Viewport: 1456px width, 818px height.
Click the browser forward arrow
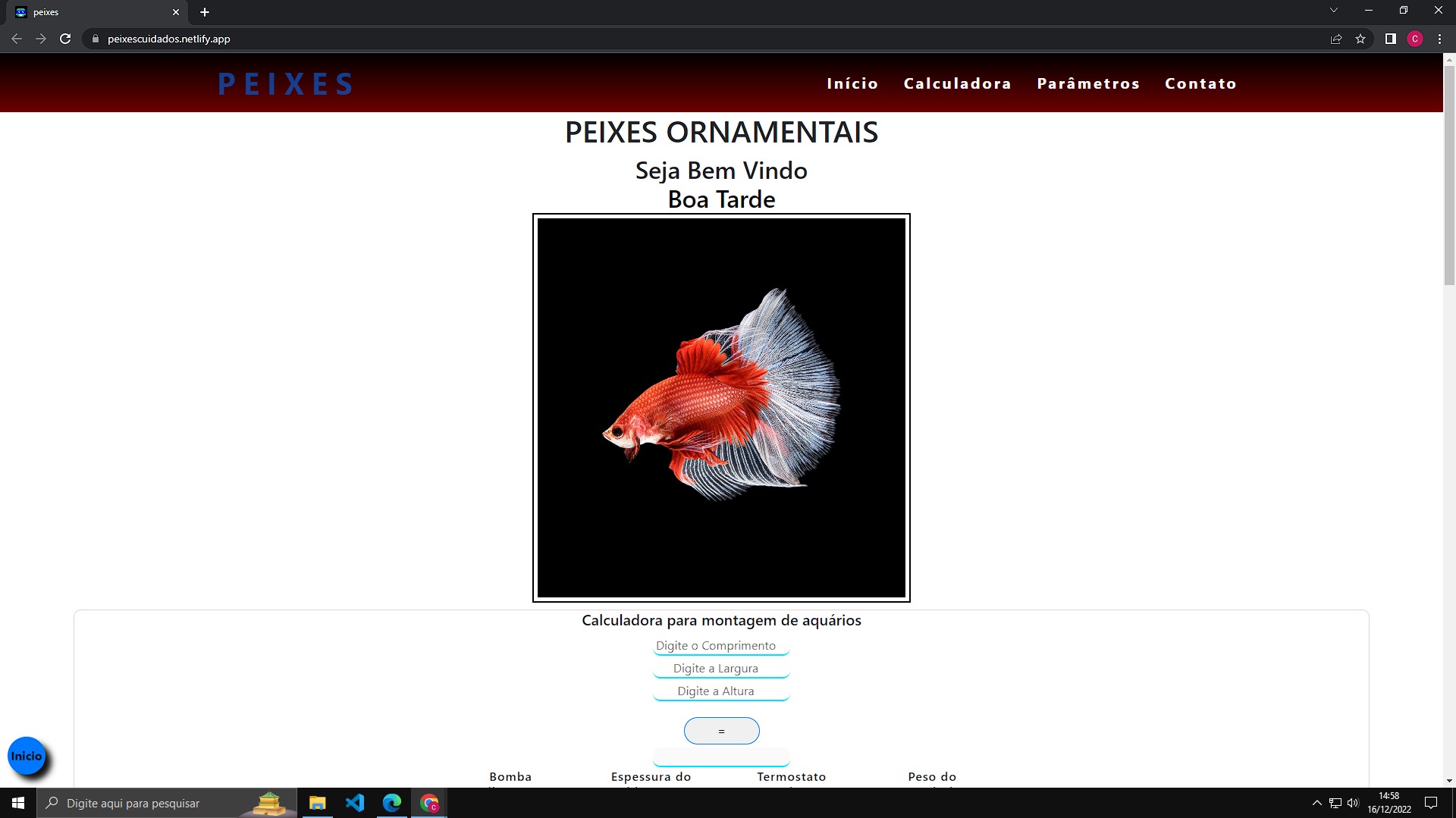[x=41, y=39]
